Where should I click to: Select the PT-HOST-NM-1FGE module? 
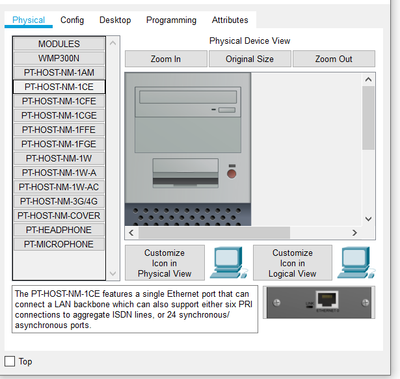[x=59, y=144]
